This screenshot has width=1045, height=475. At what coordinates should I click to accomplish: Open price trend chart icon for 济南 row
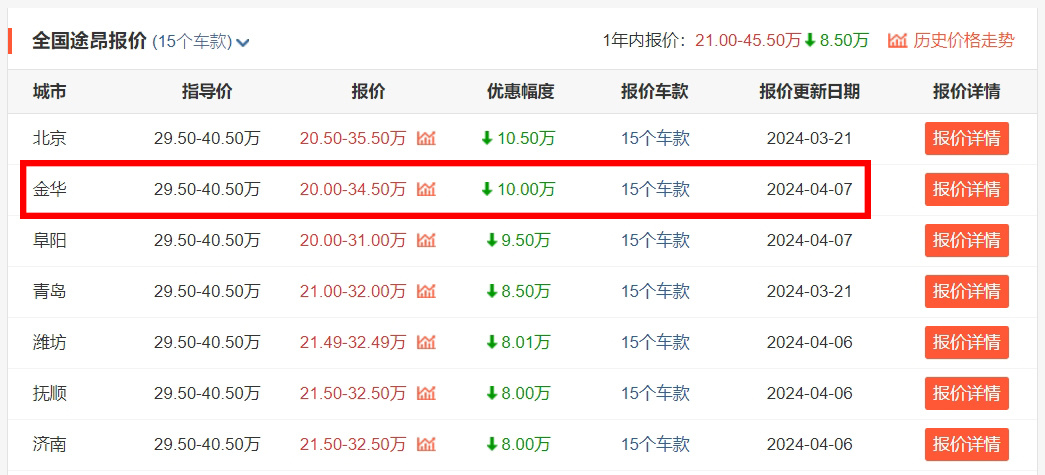coord(426,444)
